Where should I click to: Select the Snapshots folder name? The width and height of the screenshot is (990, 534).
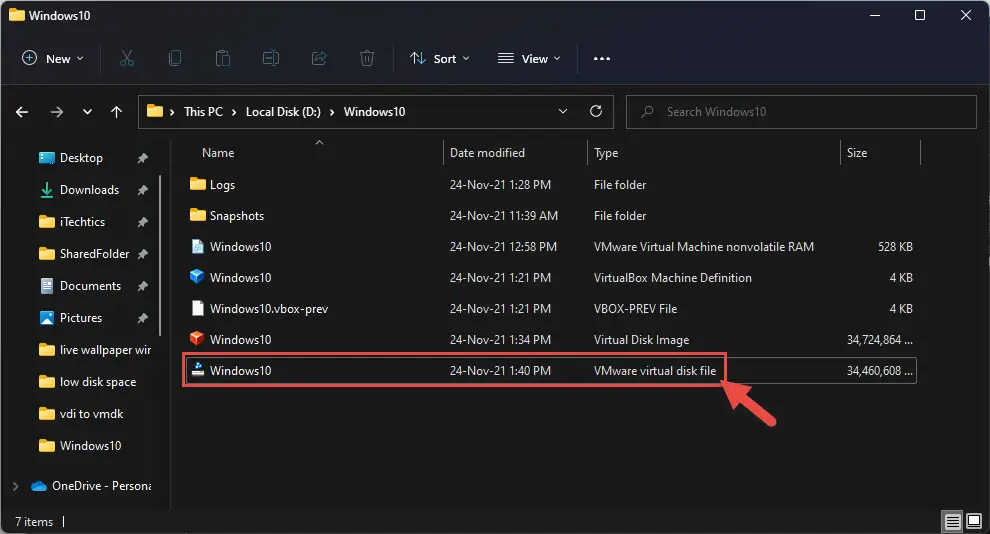pyautogui.click(x=237, y=215)
